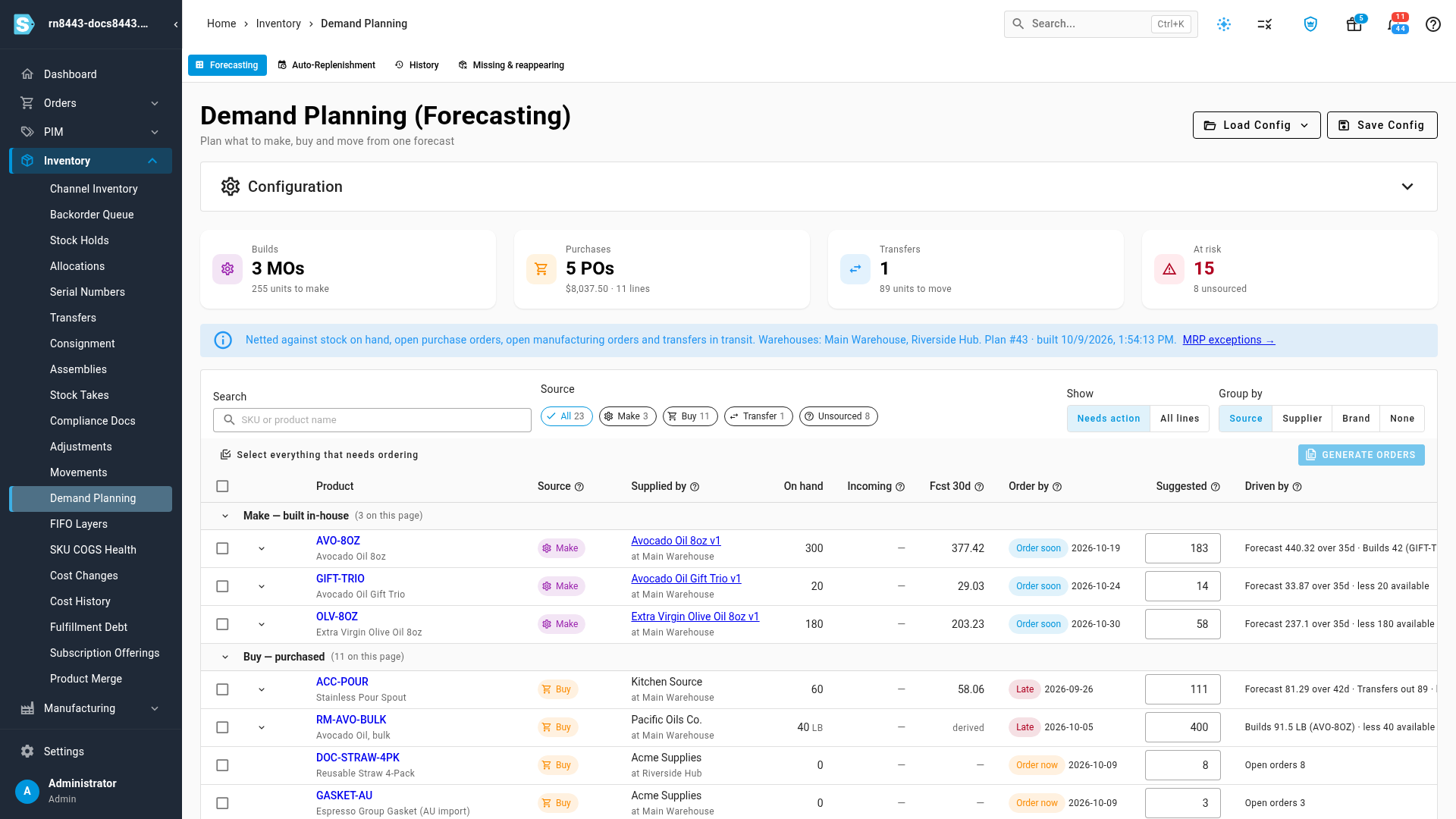The height and width of the screenshot is (819, 1456).
Task: Expand the Configuration panel chevron
Action: tap(1407, 187)
